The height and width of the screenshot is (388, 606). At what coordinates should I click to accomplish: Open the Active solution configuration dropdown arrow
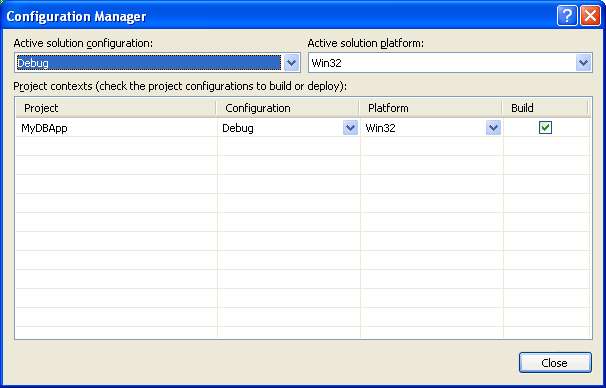coord(292,63)
